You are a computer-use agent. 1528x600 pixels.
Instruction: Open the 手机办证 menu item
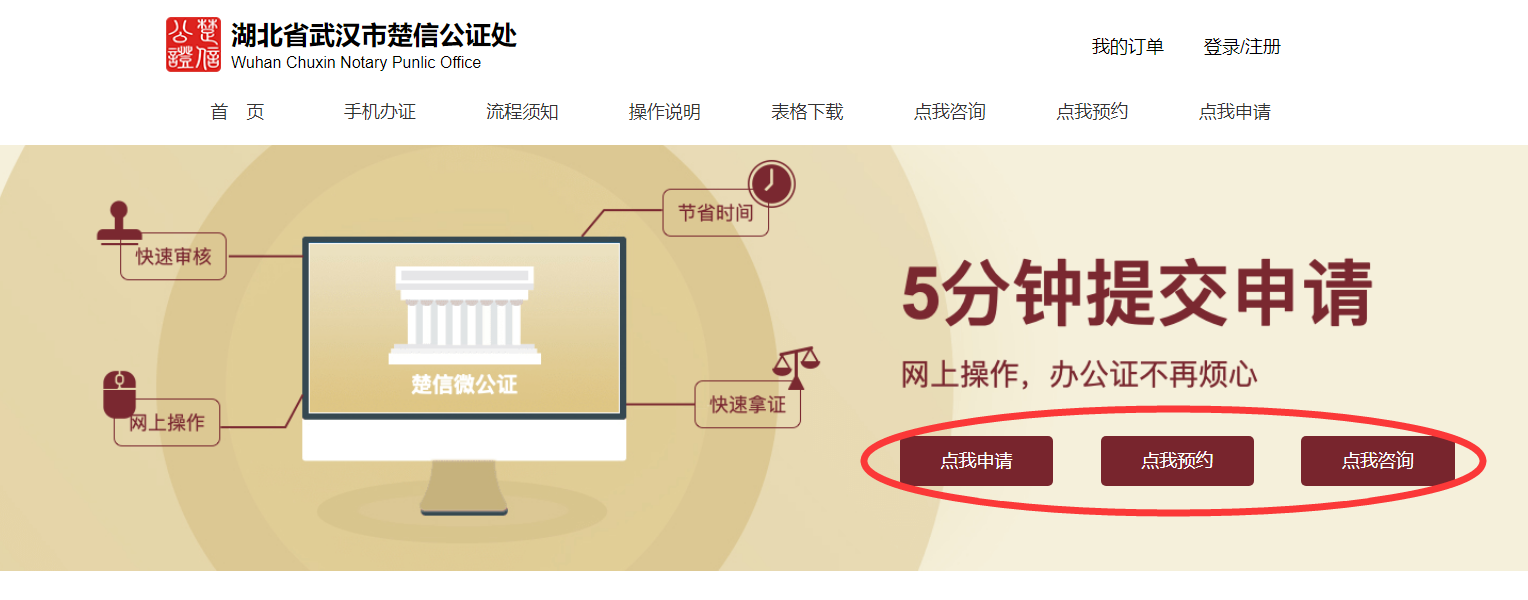(380, 112)
